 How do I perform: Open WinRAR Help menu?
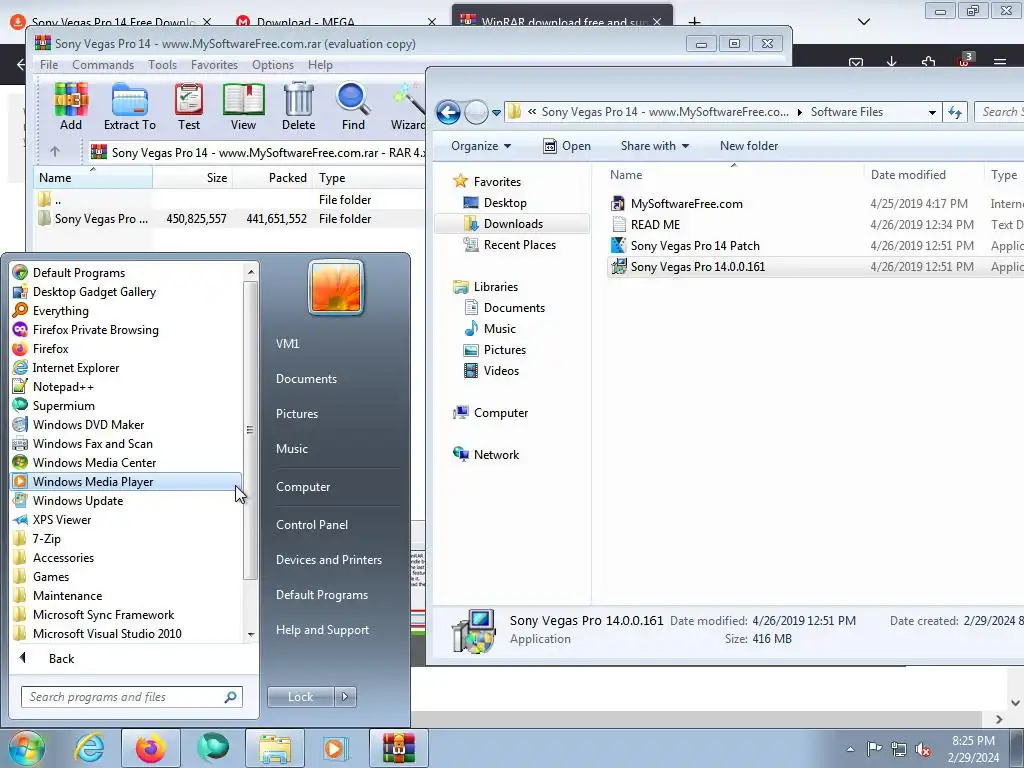tap(320, 65)
